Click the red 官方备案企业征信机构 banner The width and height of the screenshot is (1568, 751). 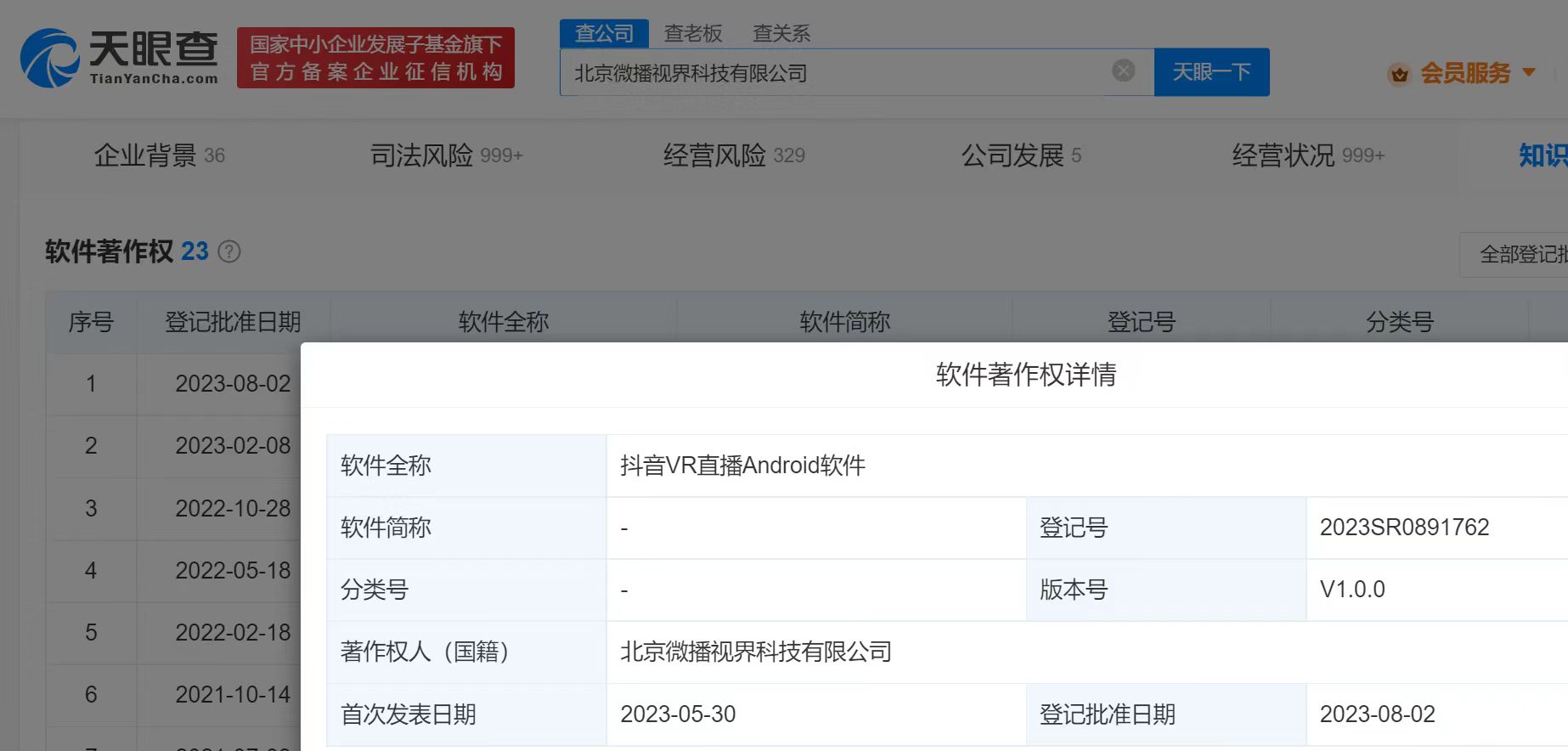tap(375, 58)
